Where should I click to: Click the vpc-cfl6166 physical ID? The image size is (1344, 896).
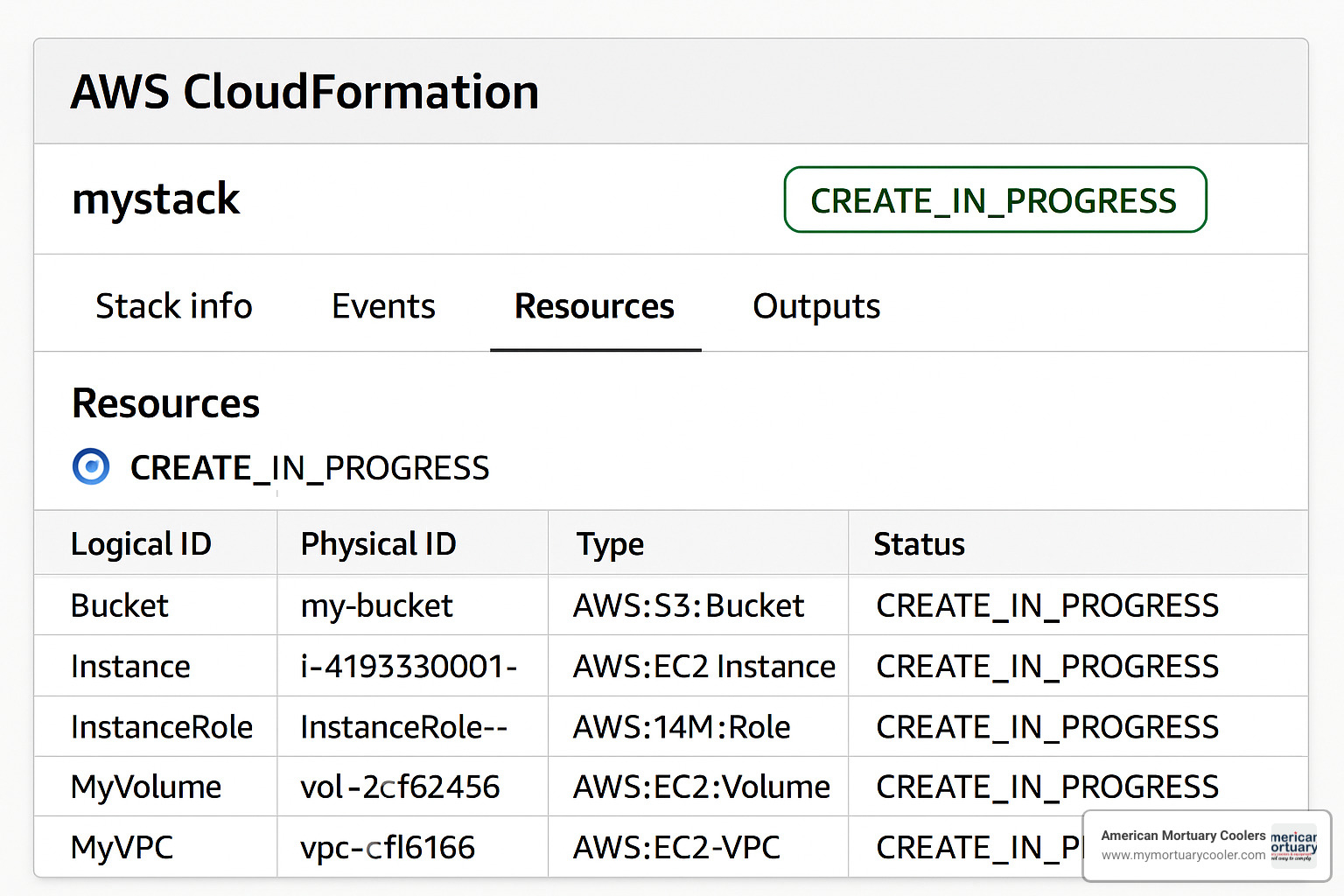[x=388, y=848]
